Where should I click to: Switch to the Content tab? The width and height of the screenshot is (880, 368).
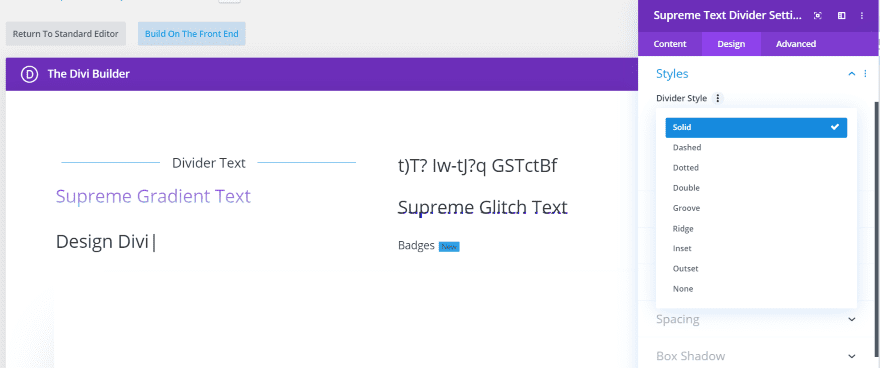click(x=670, y=44)
